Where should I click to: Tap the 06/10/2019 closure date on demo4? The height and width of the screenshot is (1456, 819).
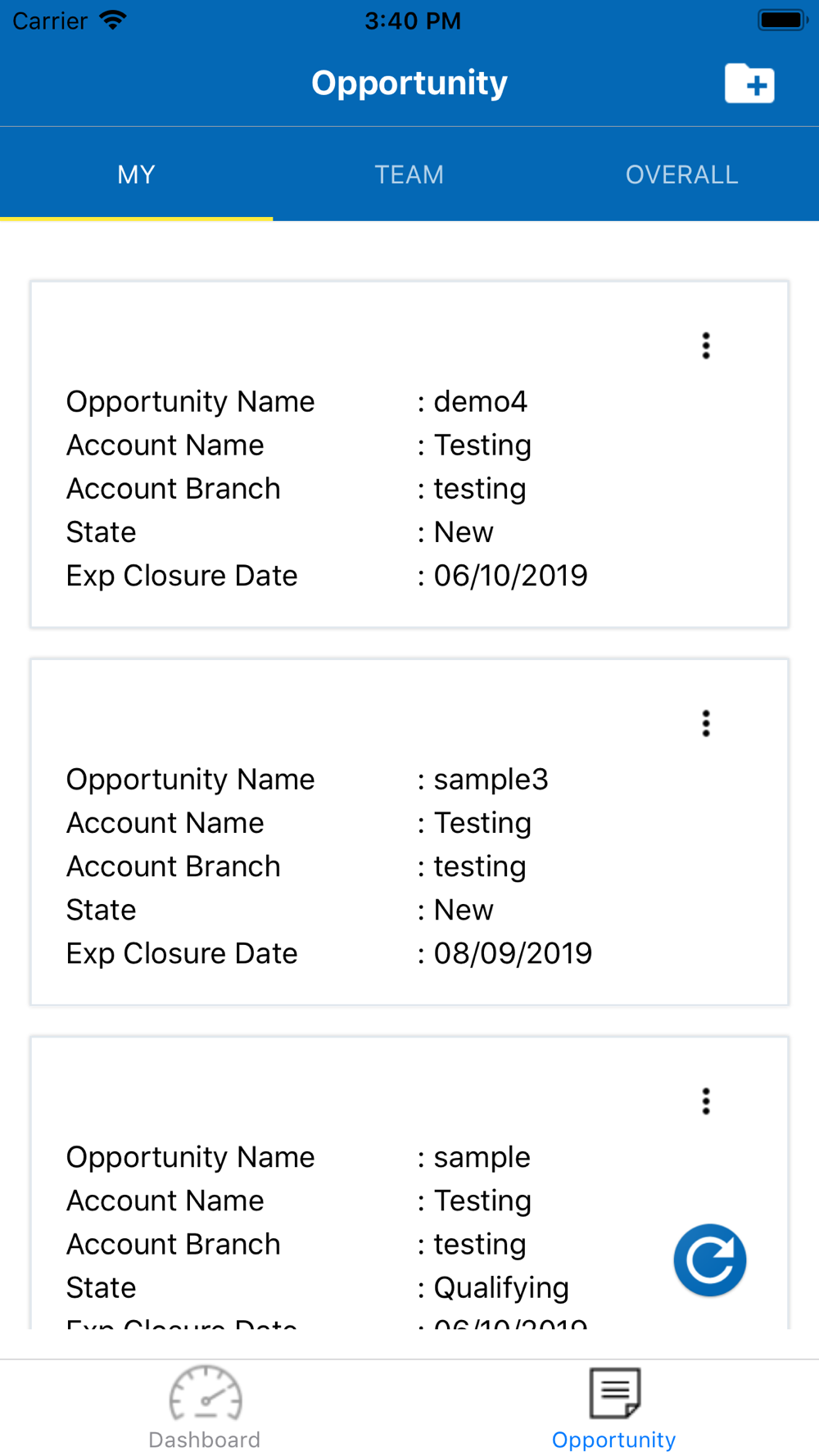pyautogui.click(x=510, y=576)
